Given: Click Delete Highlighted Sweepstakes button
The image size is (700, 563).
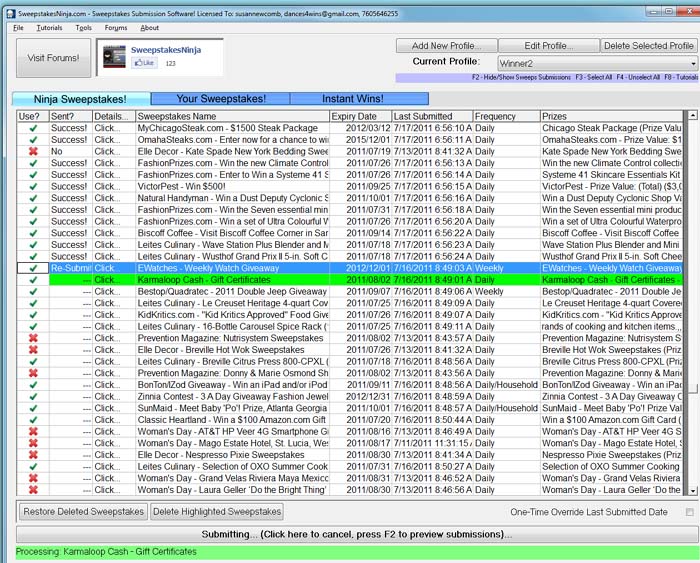Looking at the screenshot, I should (217, 512).
